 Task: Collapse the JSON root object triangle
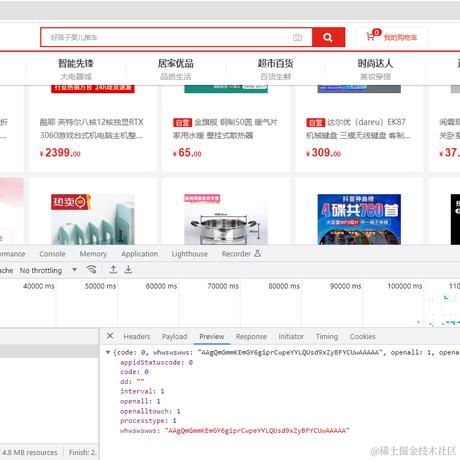[108, 352]
